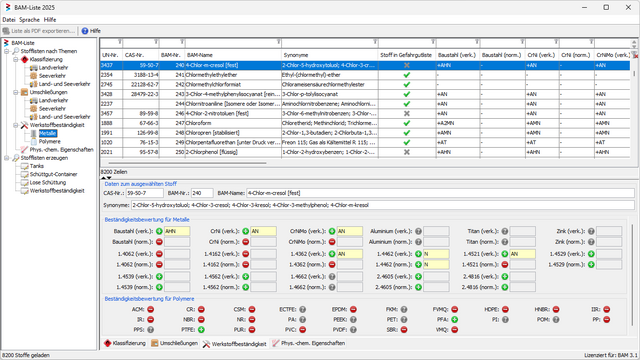Click the Hilfe toolbar button

91,31
